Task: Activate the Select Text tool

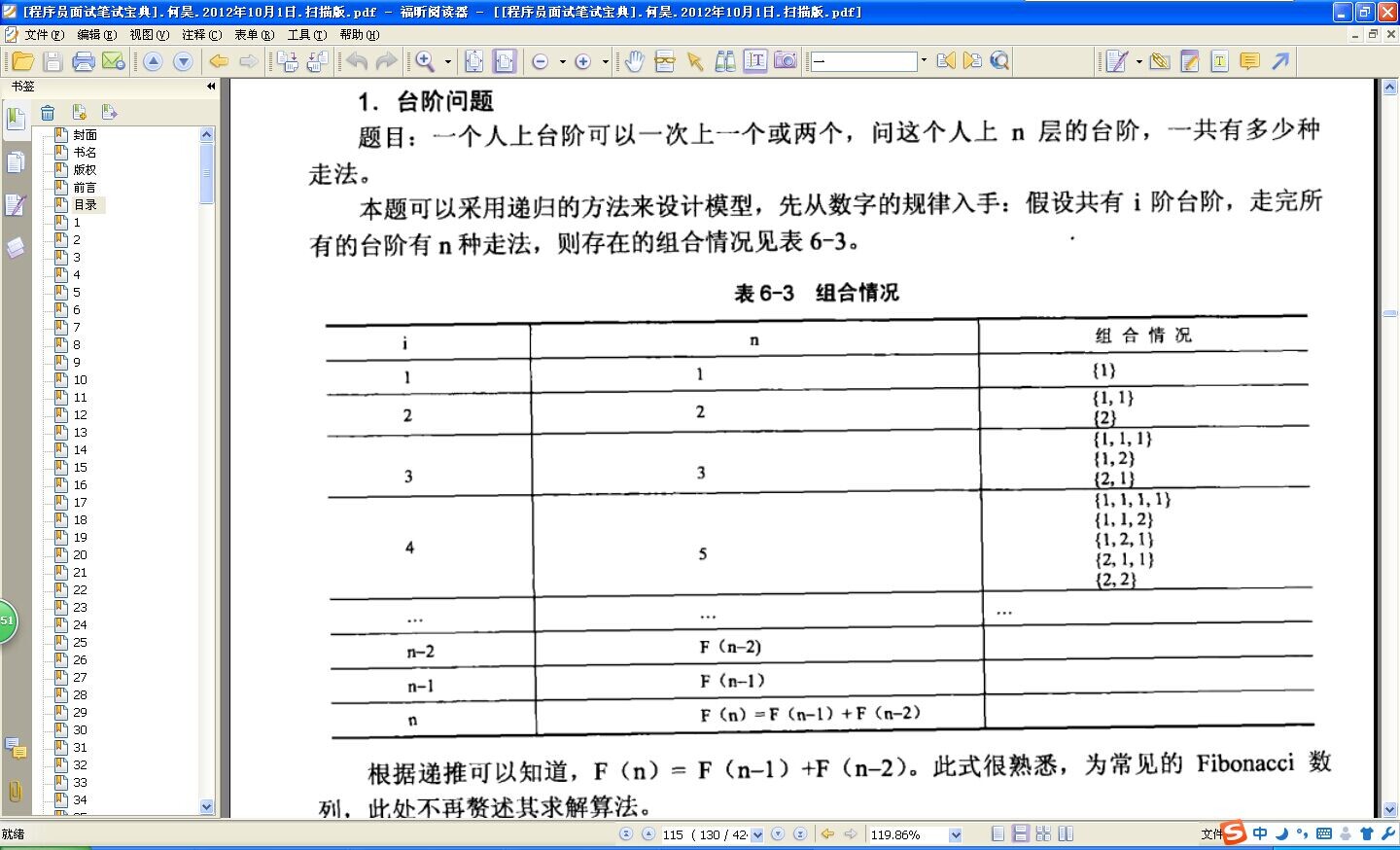Action: [x=755, y=61]
